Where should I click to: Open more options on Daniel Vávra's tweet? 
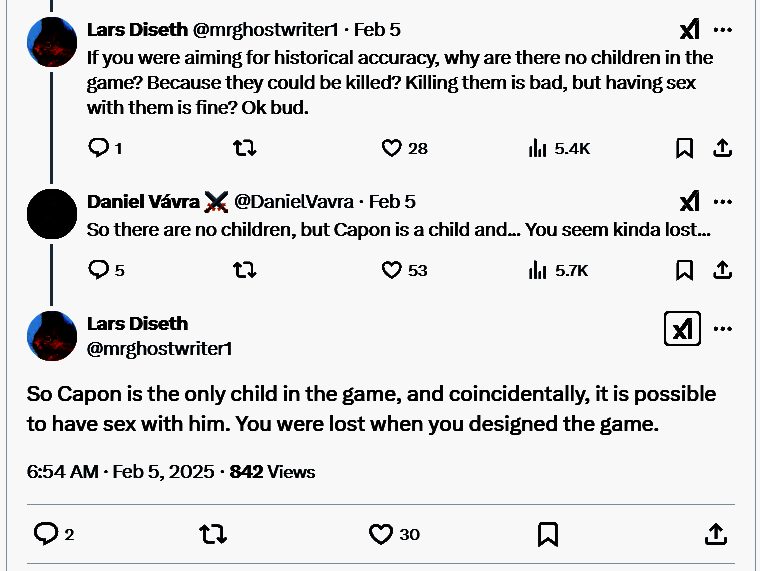(x=723, y=202)
